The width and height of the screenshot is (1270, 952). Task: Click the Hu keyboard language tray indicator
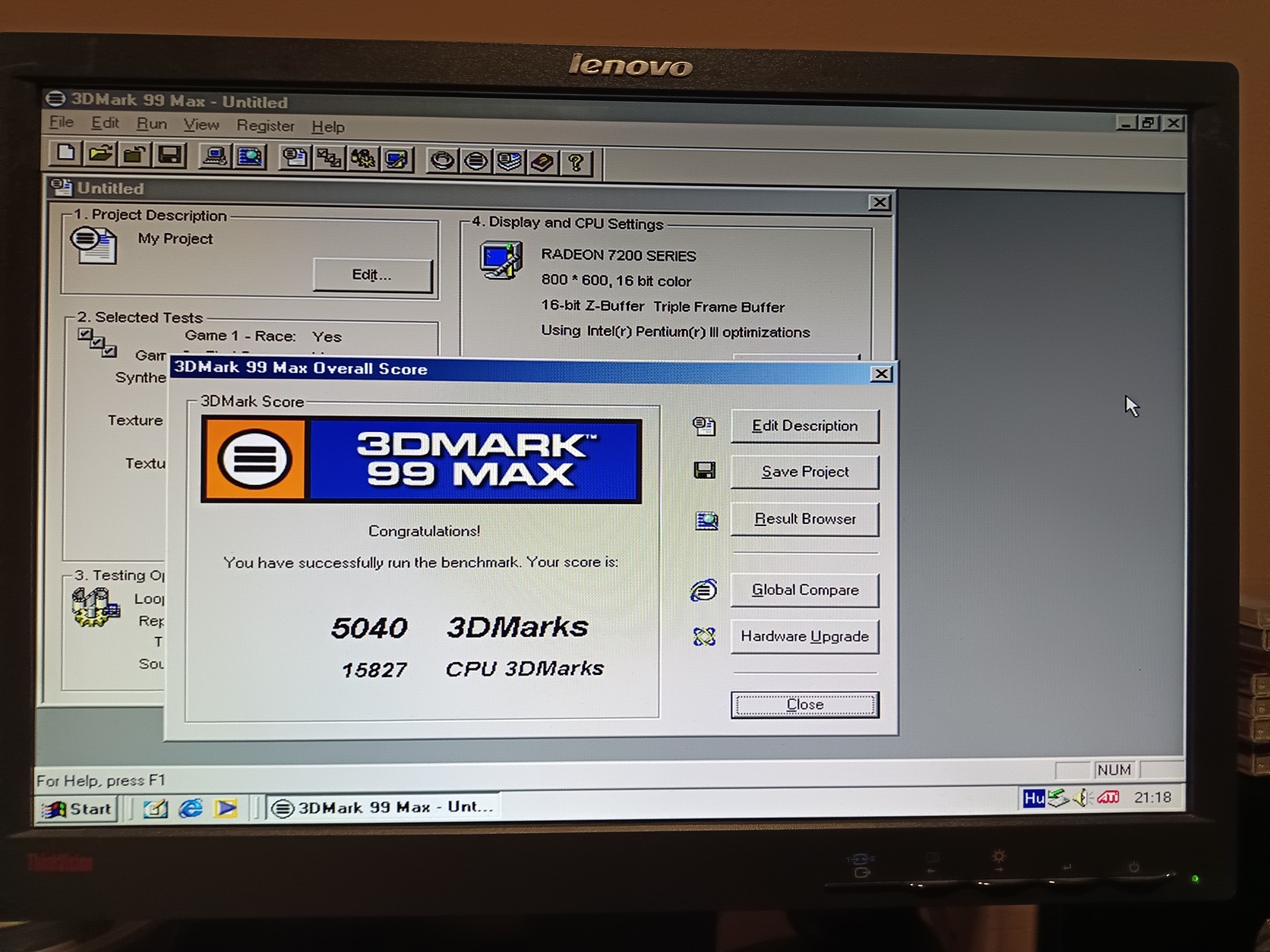1034,799
